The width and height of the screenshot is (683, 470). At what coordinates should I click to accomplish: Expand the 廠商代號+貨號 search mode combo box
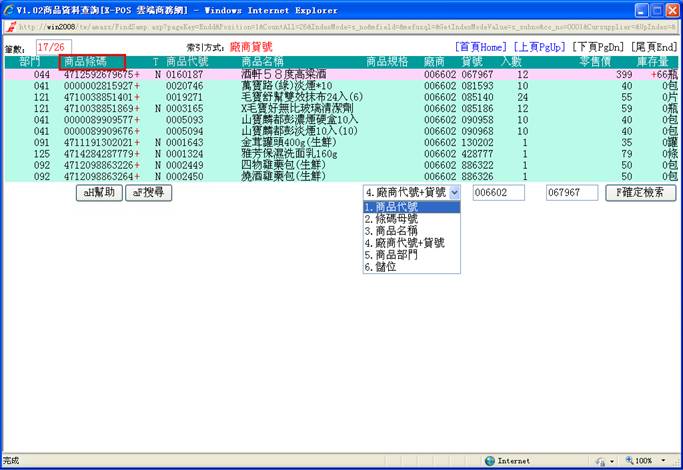454,192
